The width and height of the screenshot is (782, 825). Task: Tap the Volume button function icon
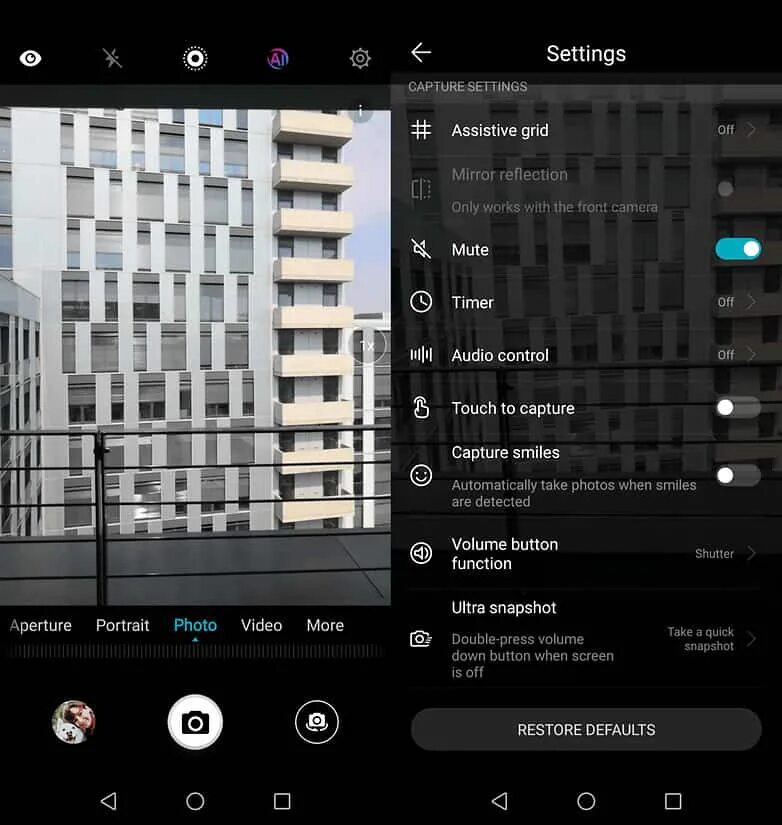(421, 553)
